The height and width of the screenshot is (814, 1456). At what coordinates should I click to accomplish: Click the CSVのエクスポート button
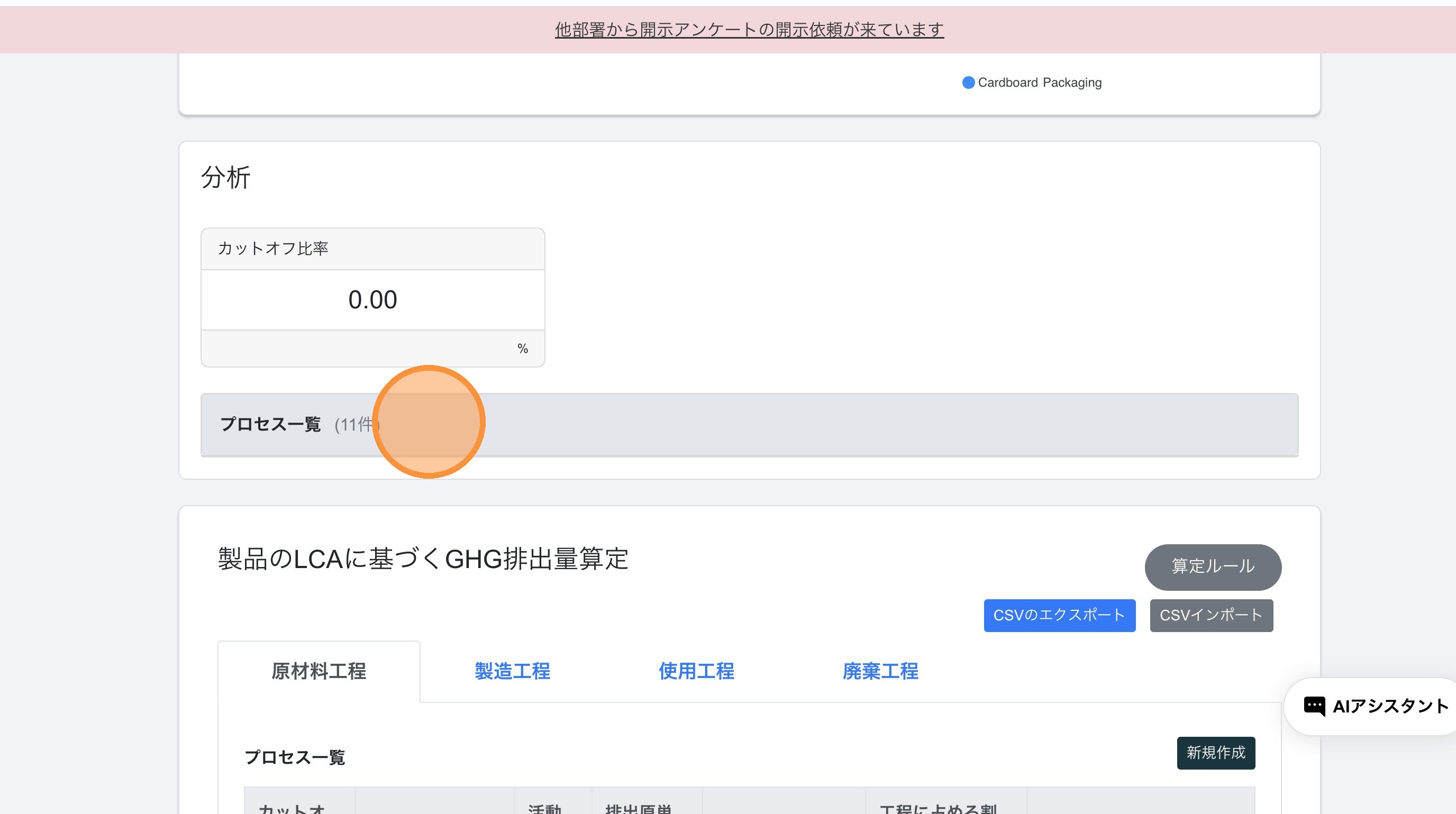pos(1059,615)
